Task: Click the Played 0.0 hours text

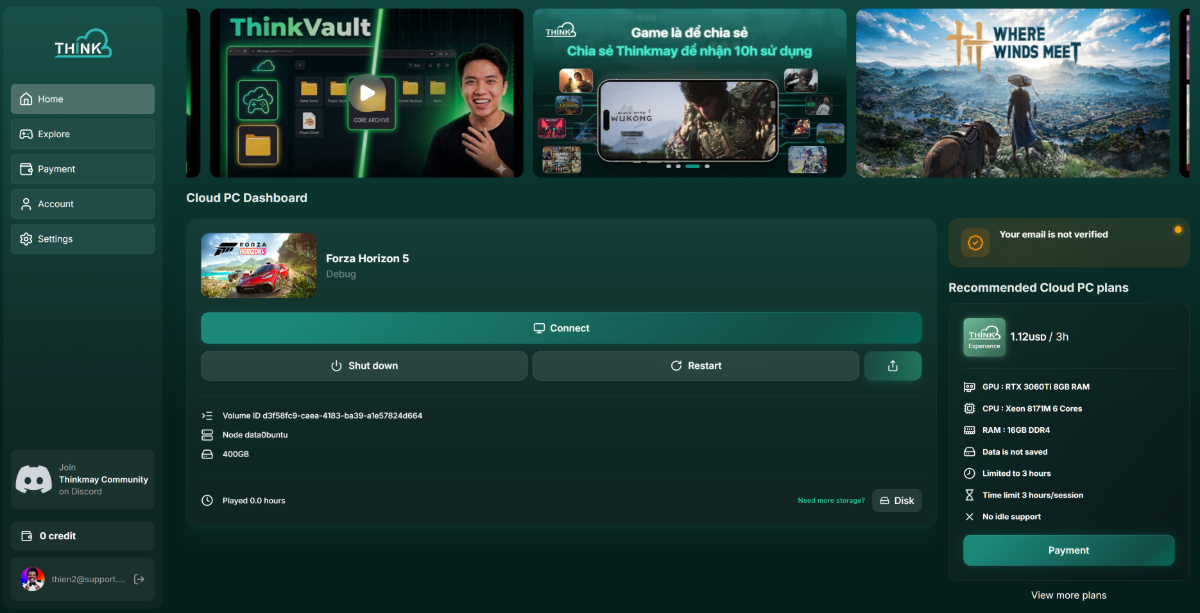Action: 254,500
